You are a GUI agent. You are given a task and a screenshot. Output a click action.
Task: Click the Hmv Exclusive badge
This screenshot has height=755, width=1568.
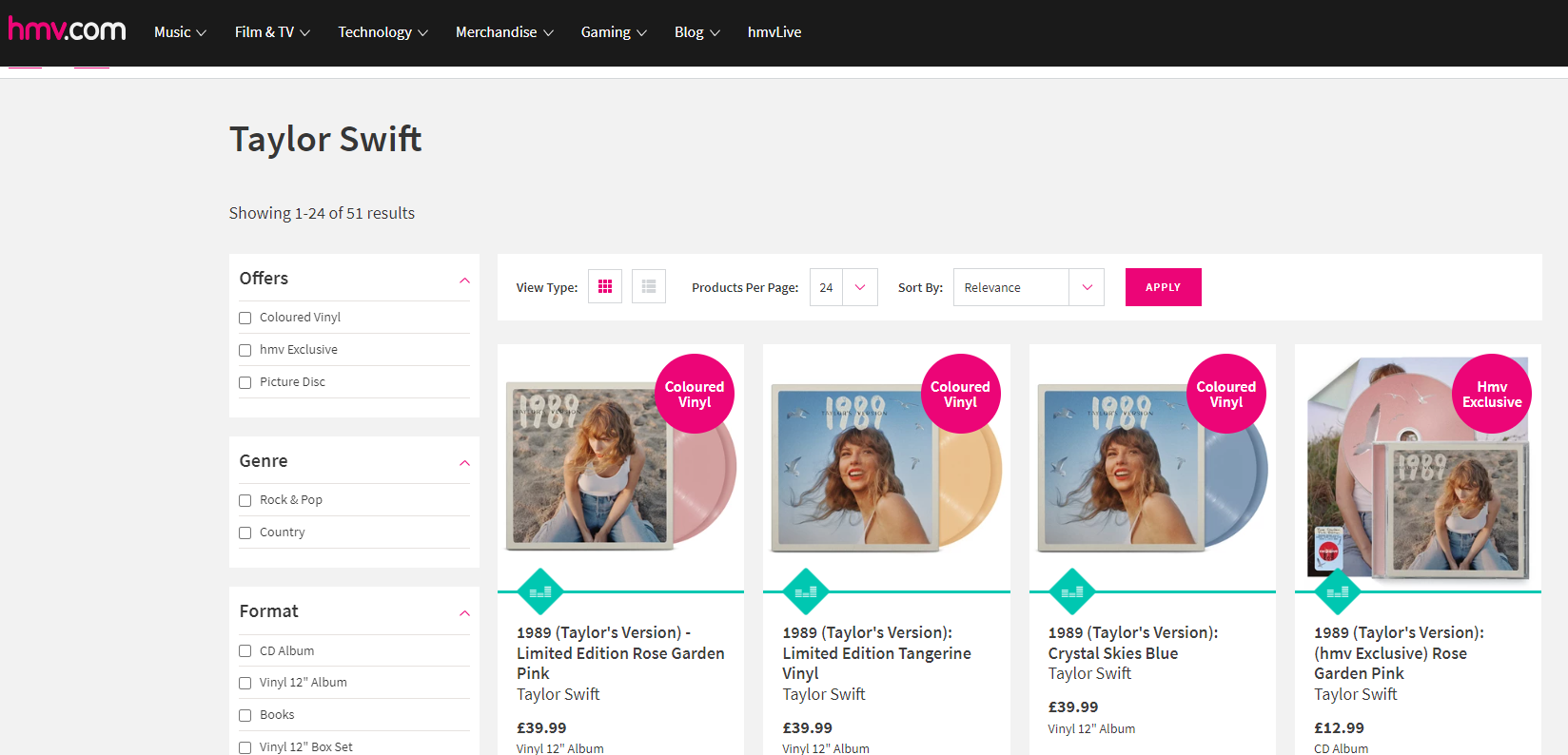coord(1492,394)
